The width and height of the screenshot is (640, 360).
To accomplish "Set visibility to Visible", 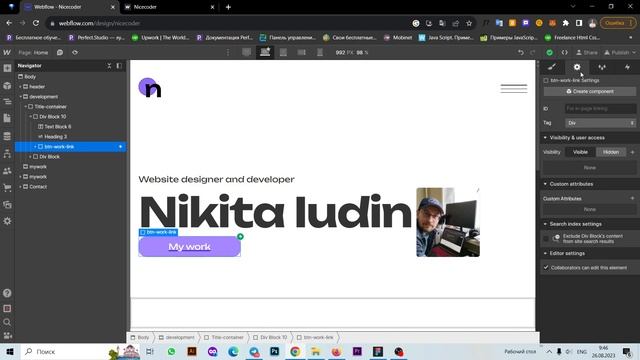I will tap(580, 152).
